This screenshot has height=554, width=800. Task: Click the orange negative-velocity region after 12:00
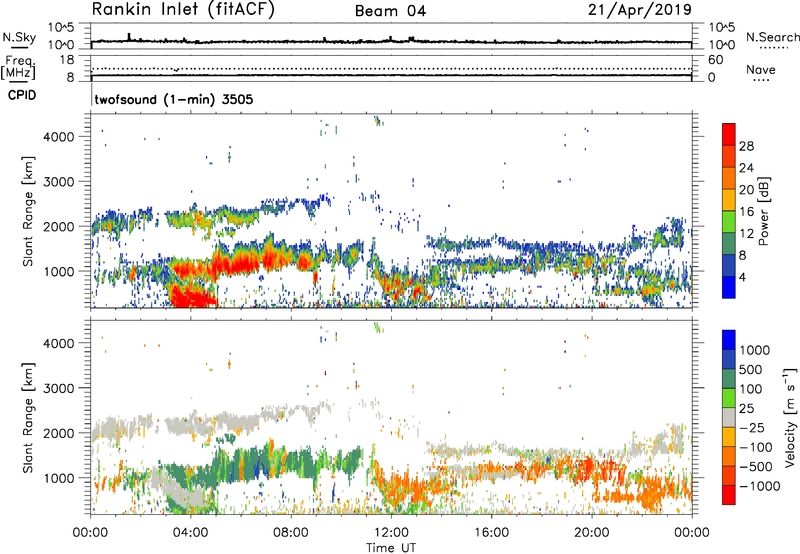click(408, 490)
